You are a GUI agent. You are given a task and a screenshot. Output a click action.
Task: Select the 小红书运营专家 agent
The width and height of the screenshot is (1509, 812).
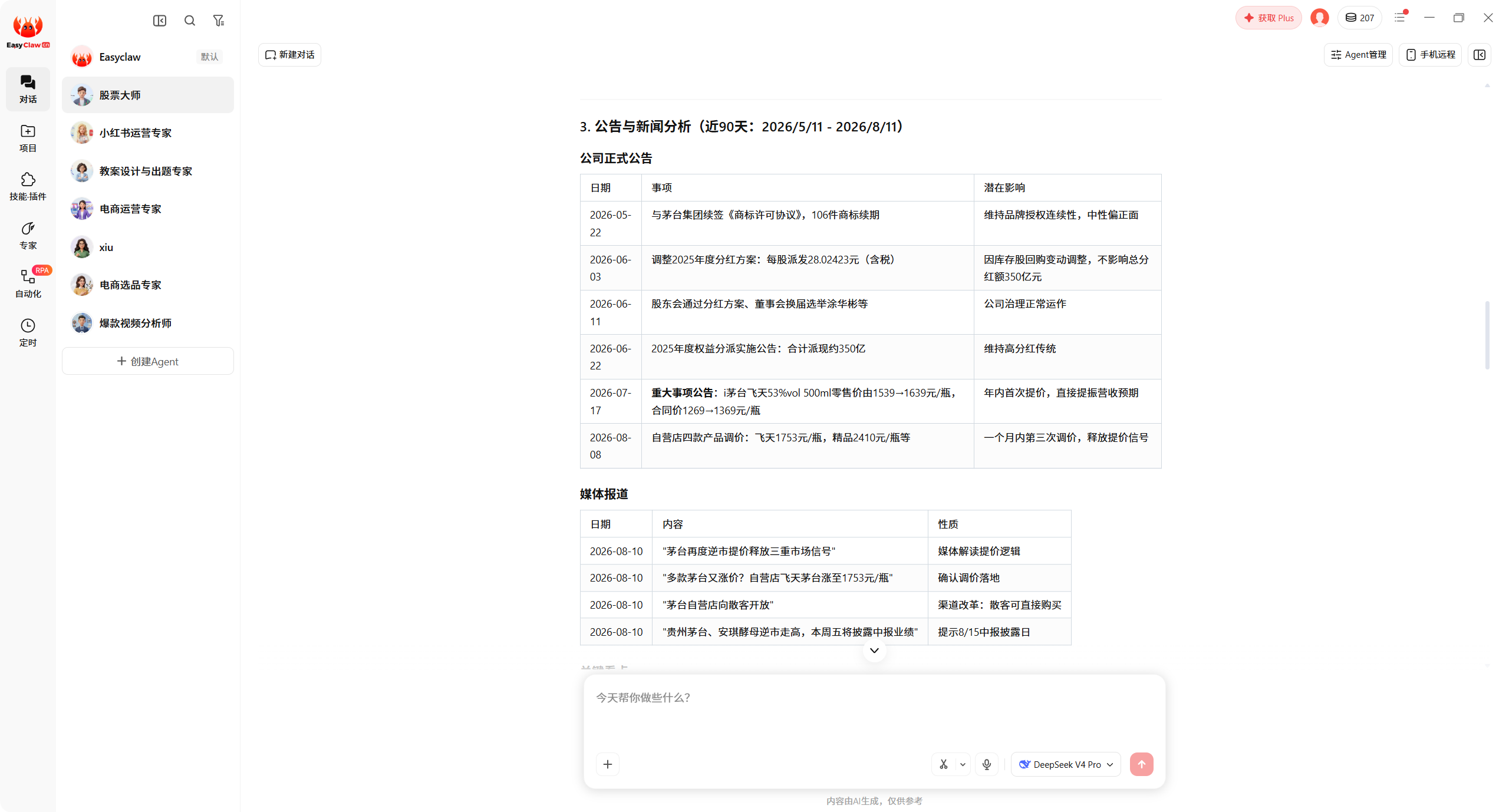pos(148,133)
